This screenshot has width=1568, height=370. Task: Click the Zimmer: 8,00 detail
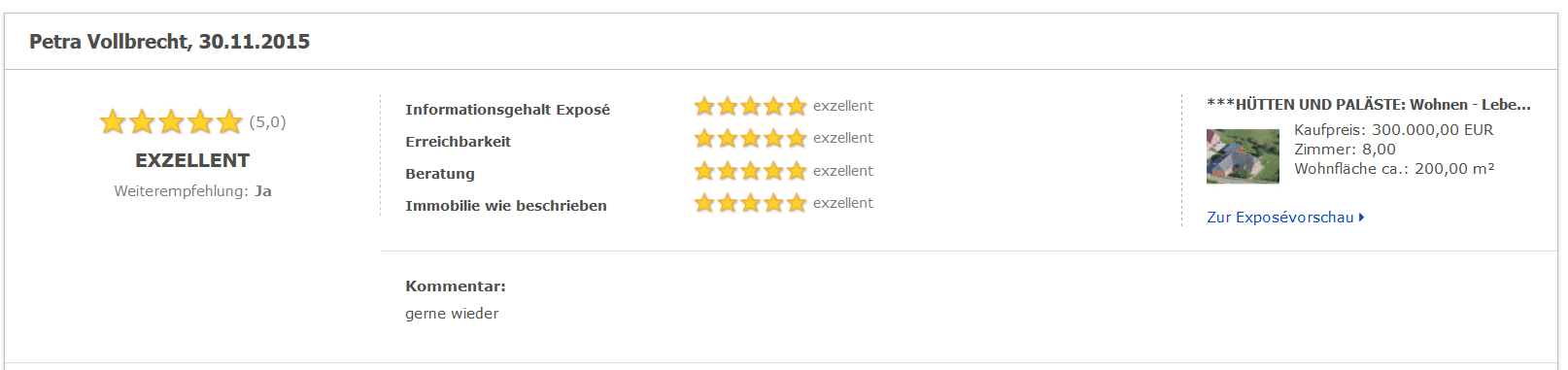[x=1345, y=150]
